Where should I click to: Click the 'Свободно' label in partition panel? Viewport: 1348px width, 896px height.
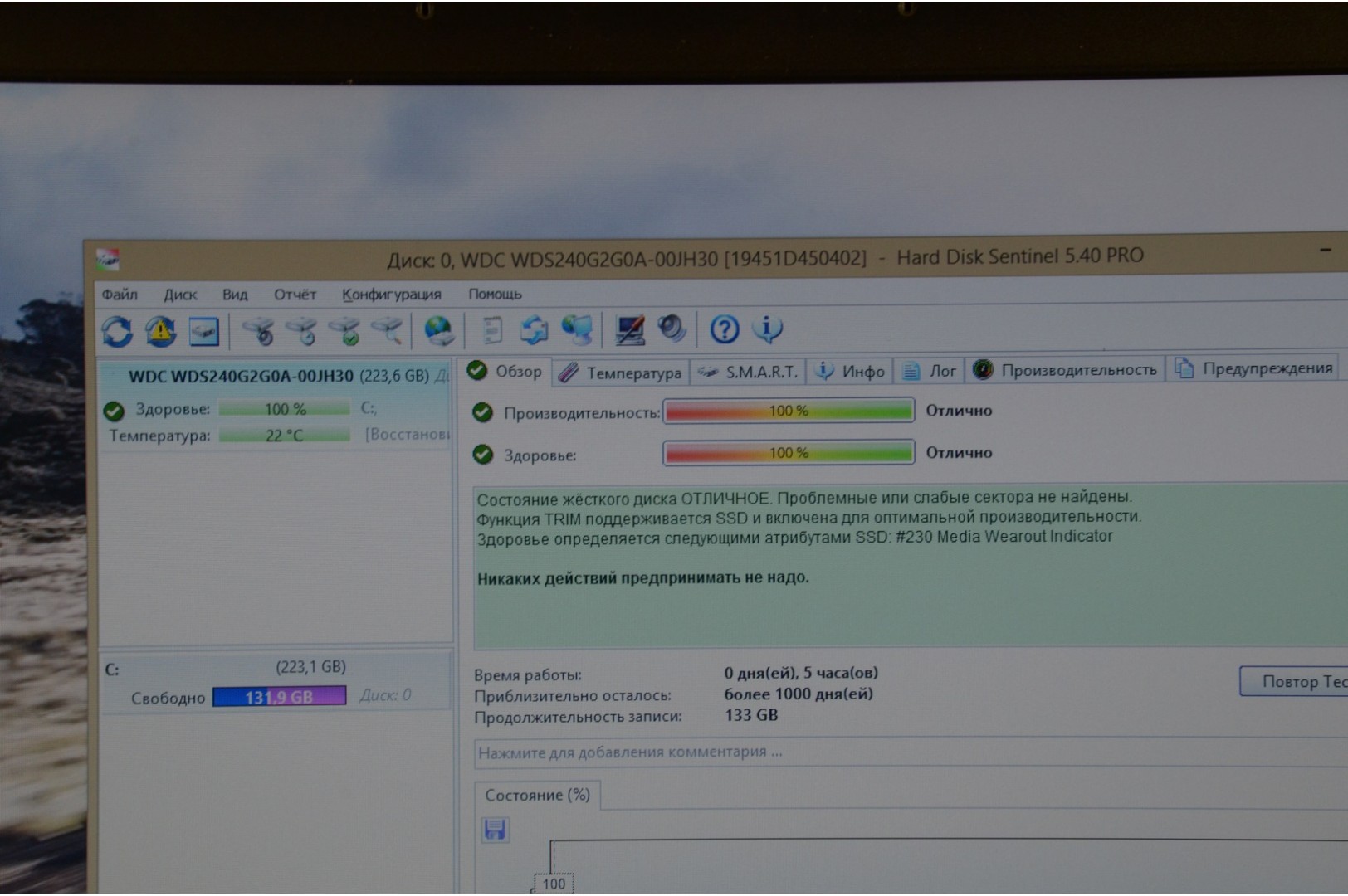pyautogui.click(x=168, y=699)
